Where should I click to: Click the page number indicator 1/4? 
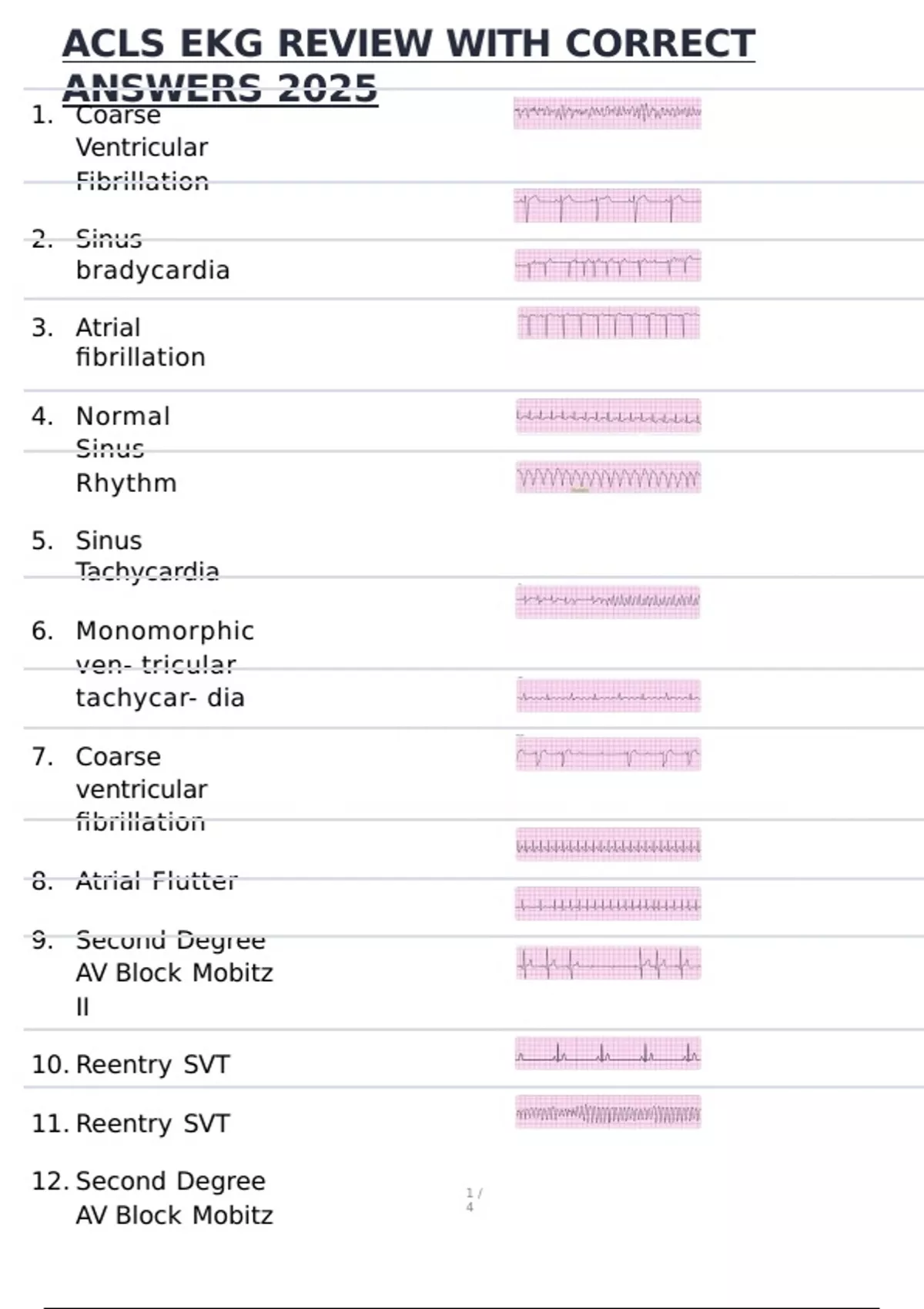pyautogui.click(x=473, y=1200)
